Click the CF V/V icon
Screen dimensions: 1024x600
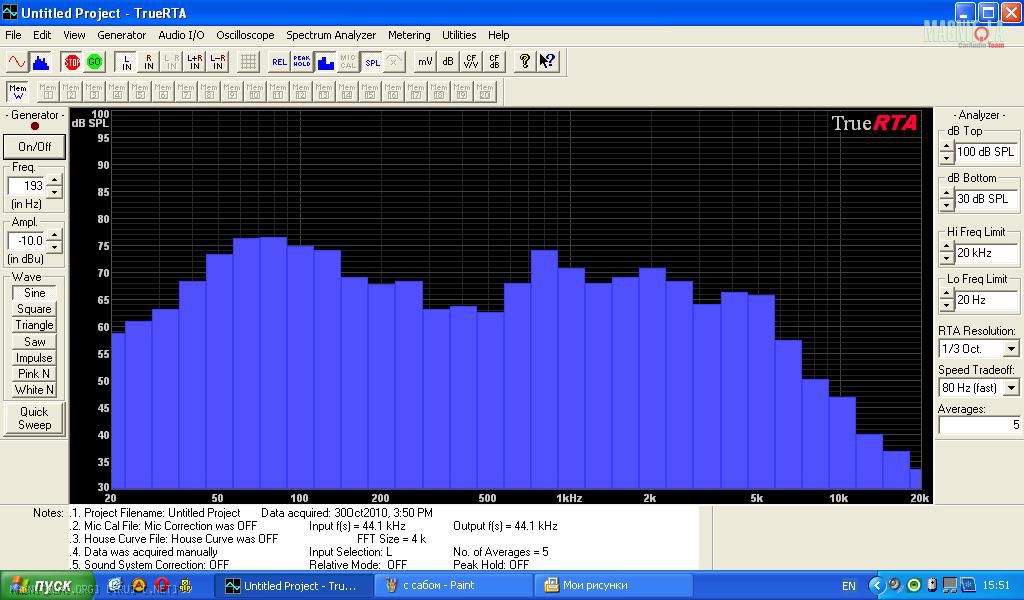click(471, 62)
